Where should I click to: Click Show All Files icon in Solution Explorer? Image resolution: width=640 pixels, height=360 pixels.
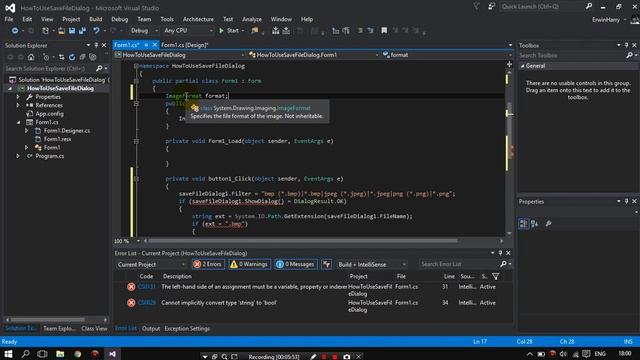93,57
